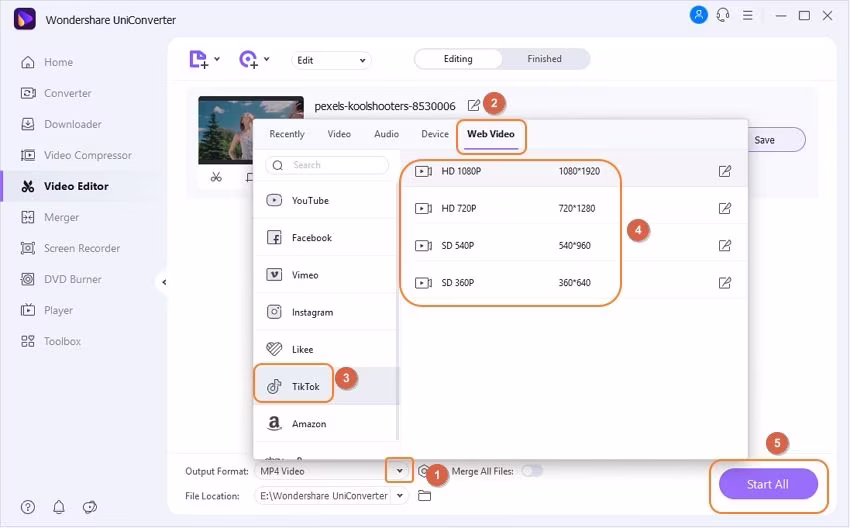This screenshot has width=850, height=528.
Task: Open the Toolbox
Action: [50, 341]
